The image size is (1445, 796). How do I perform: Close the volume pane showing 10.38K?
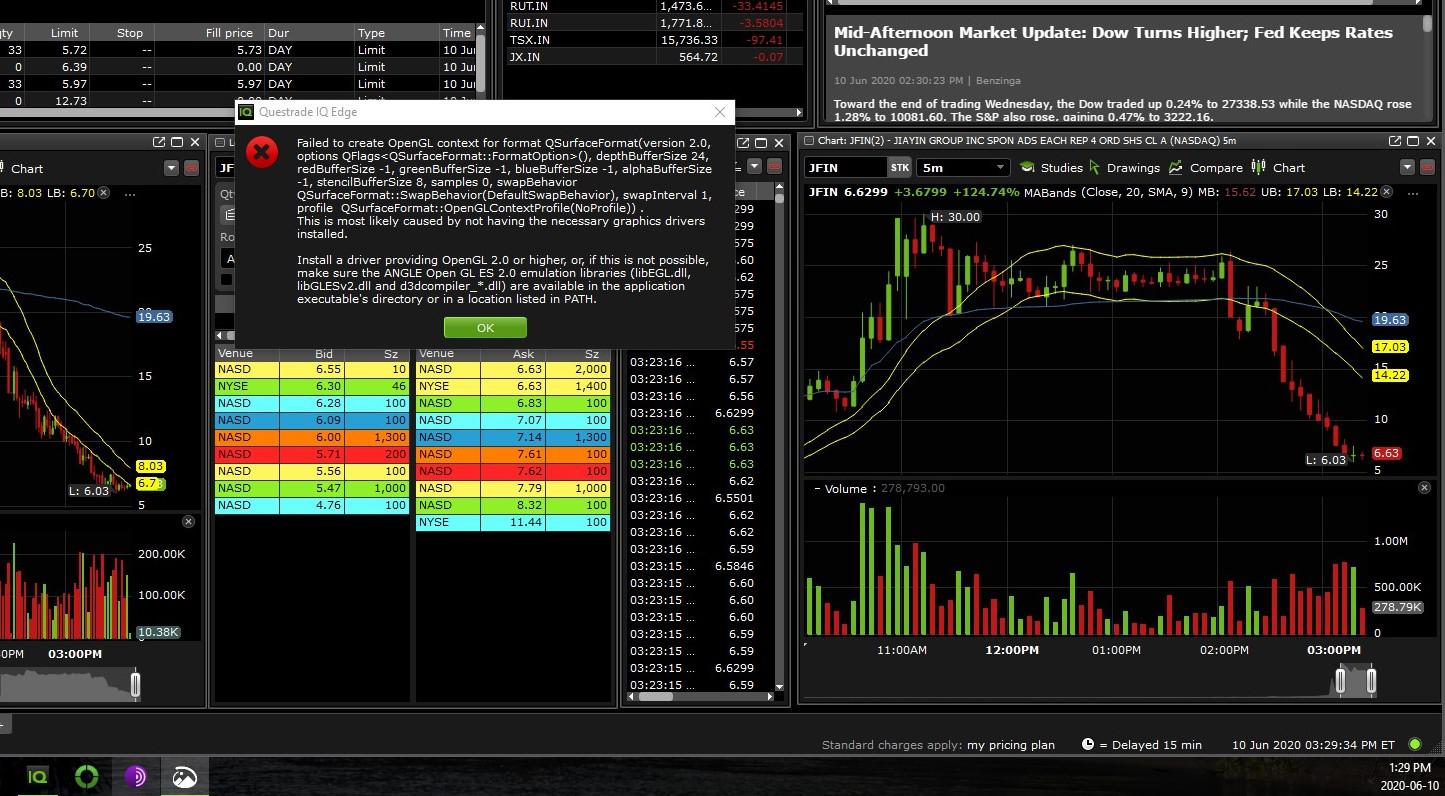(188, 522)
